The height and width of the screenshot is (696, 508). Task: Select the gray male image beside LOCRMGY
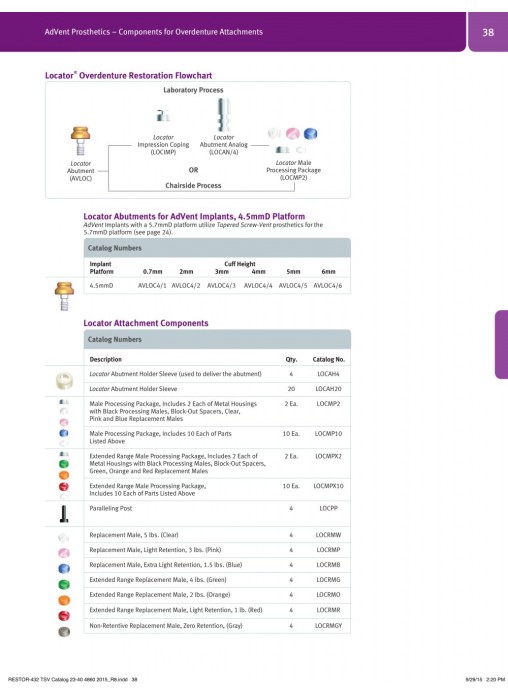pos(64,631)
